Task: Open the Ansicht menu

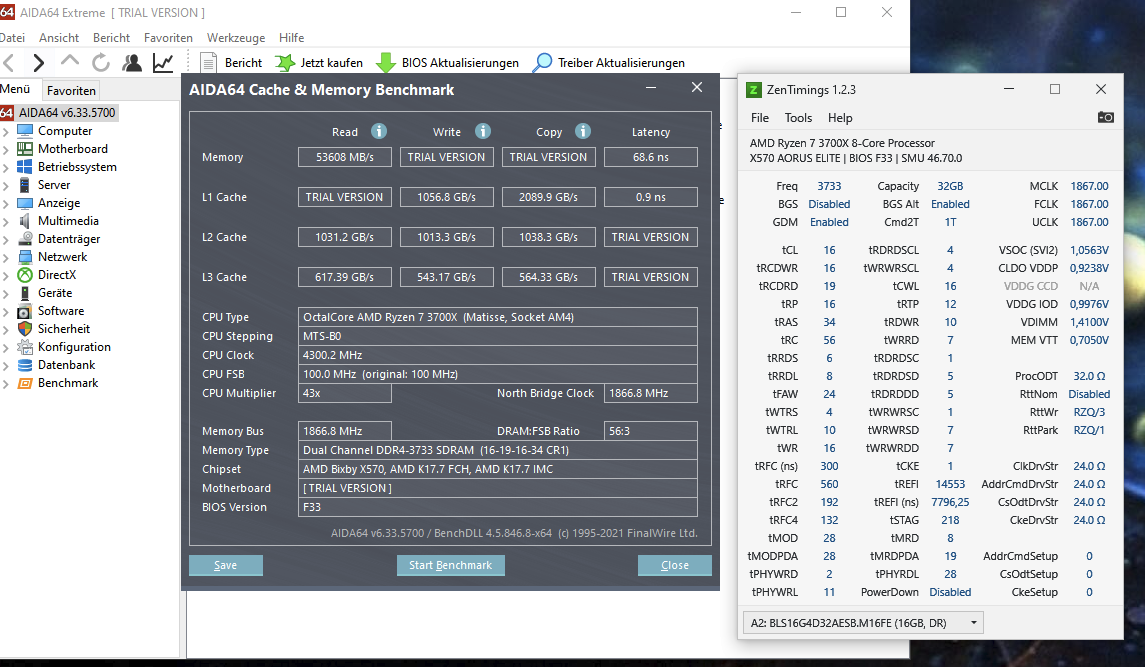Action: 58,37
